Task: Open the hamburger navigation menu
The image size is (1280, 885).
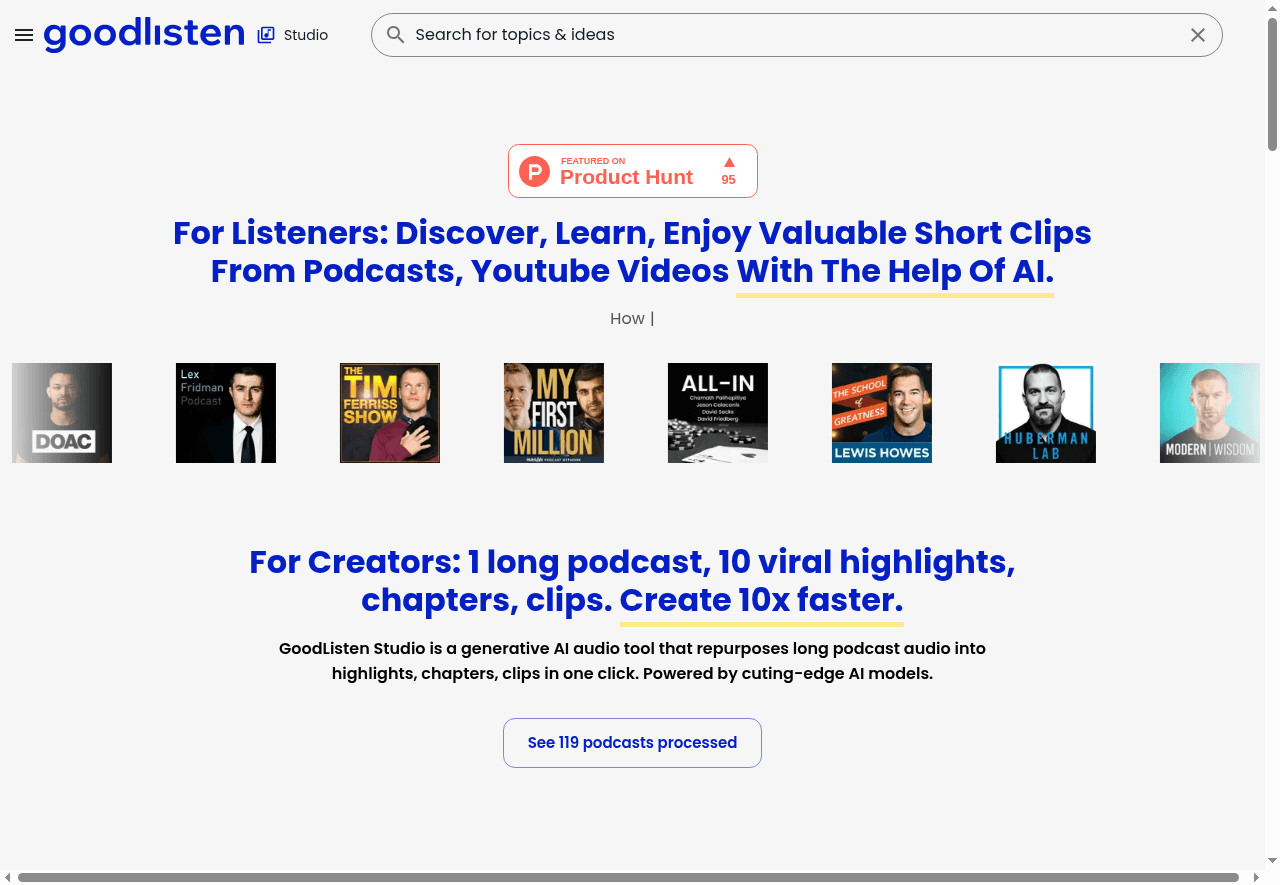Action: pyautogui.click(x=24, y=35)
